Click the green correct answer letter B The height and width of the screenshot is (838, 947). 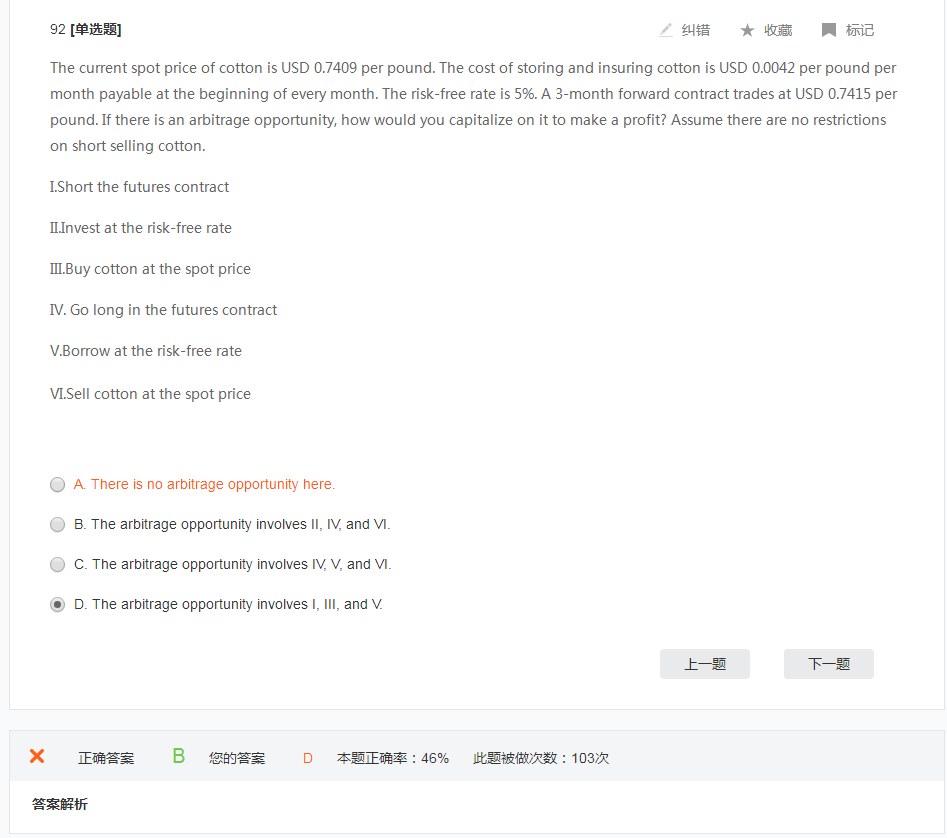[x=179, y=756]
